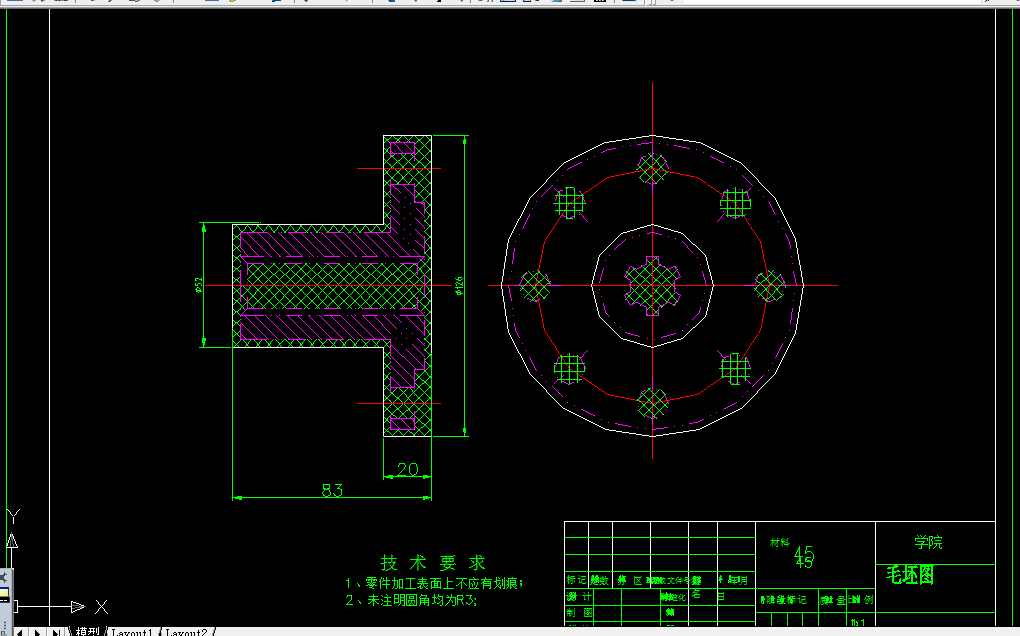Select the 毛坯图 title text
Viewport: 1020px width, 636px height.
pos(909,575)
